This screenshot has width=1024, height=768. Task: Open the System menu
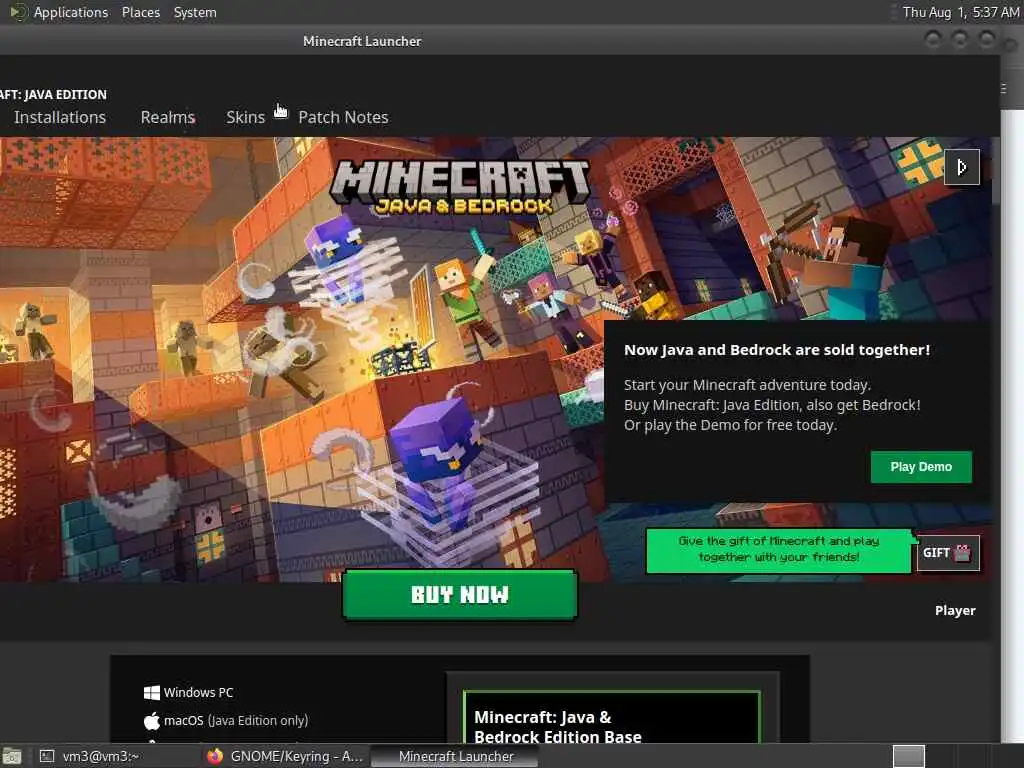(x=195, y=12)
